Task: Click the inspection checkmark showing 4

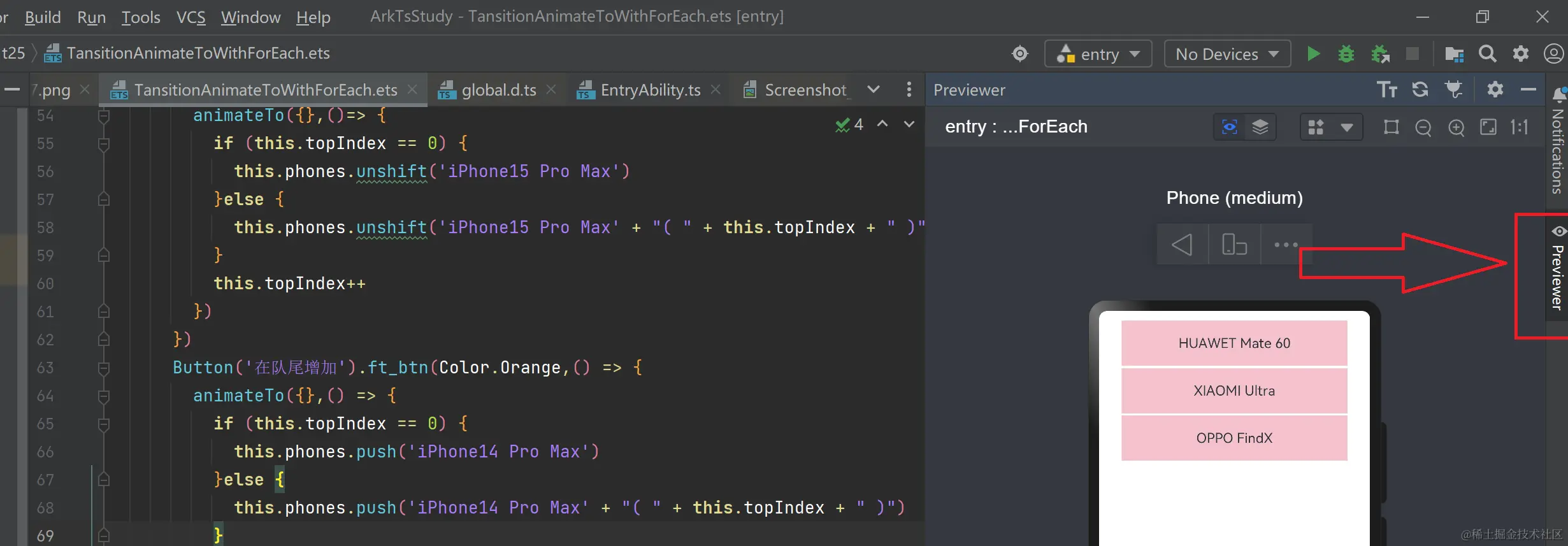Action: pos(849,125)
